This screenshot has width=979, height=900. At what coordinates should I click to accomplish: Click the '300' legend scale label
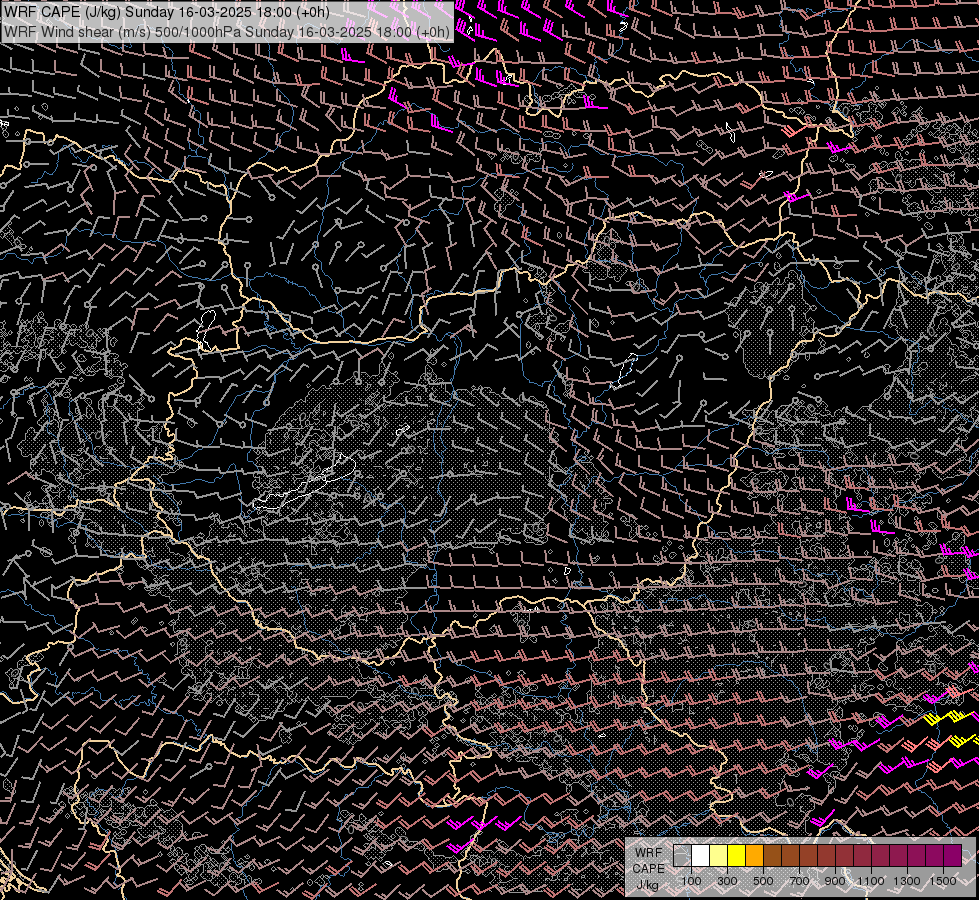coord(727,881)
